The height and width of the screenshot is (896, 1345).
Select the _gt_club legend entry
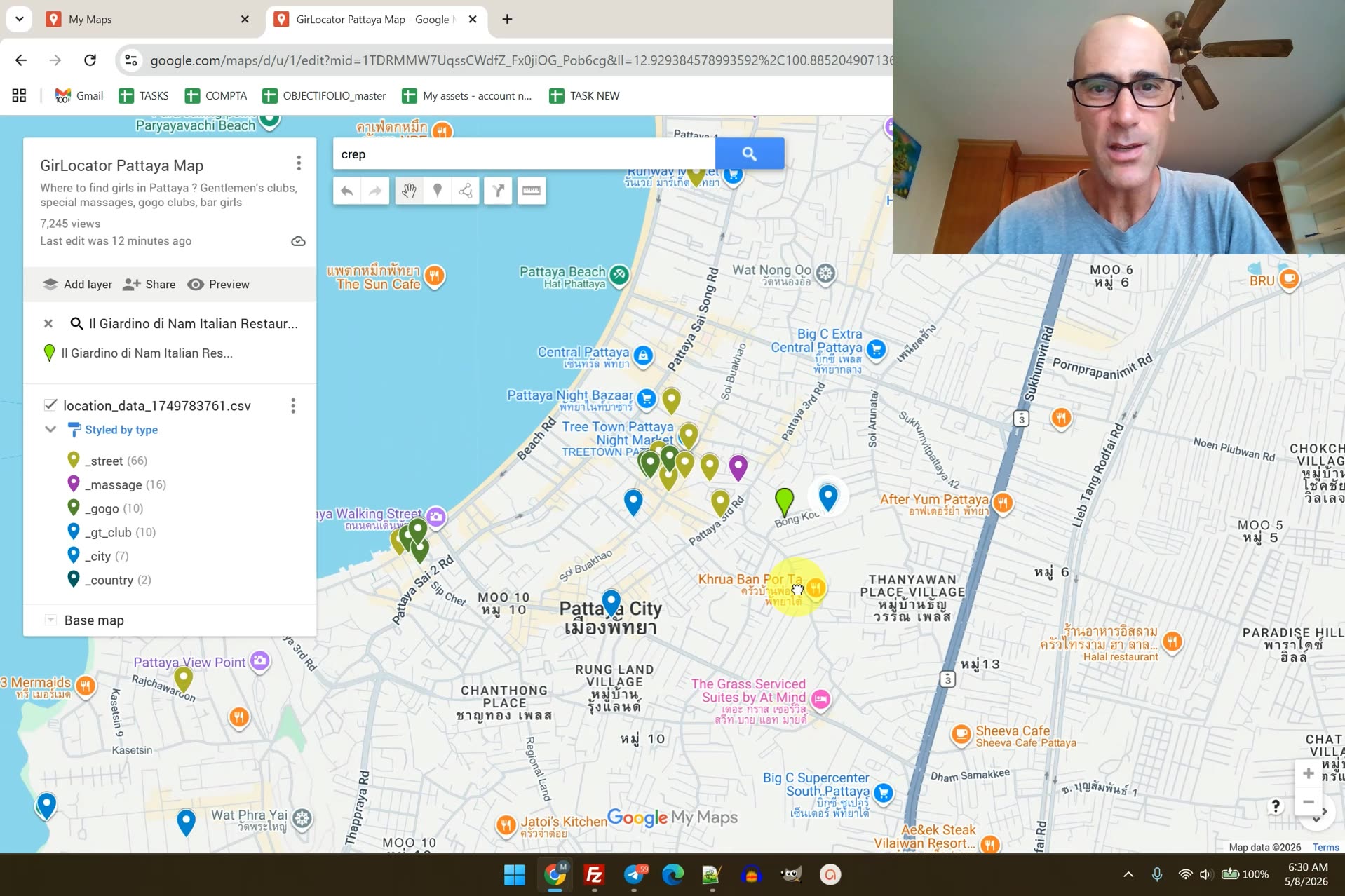(111, 532)
